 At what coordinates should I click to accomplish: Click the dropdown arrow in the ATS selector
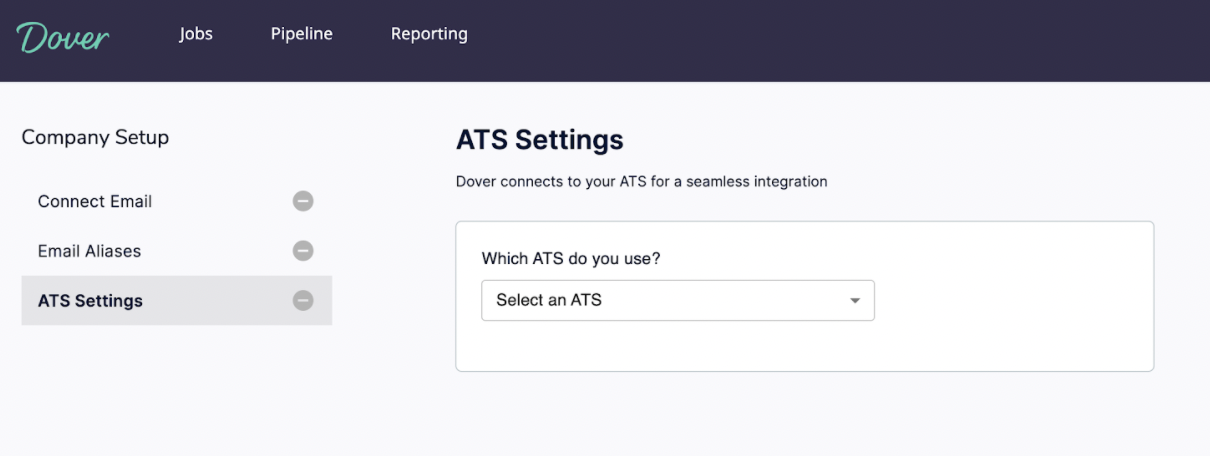pos(855,301)
